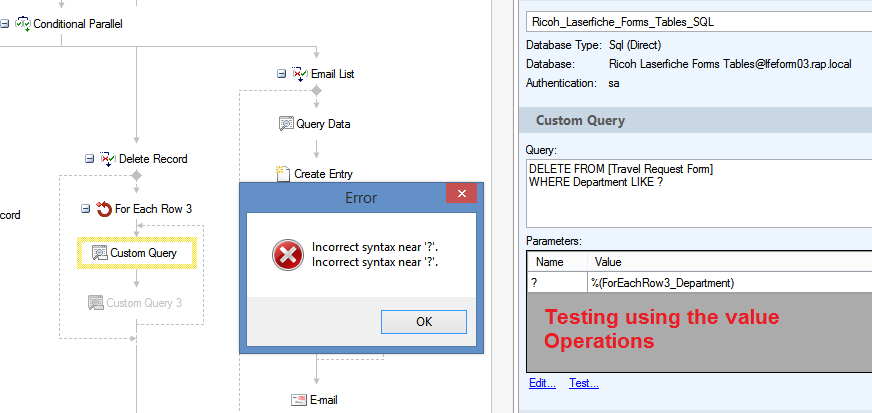Select the disabled Custom Query 3 icon
Viewport: 872px width, 413px height.
tap(96, 303)
